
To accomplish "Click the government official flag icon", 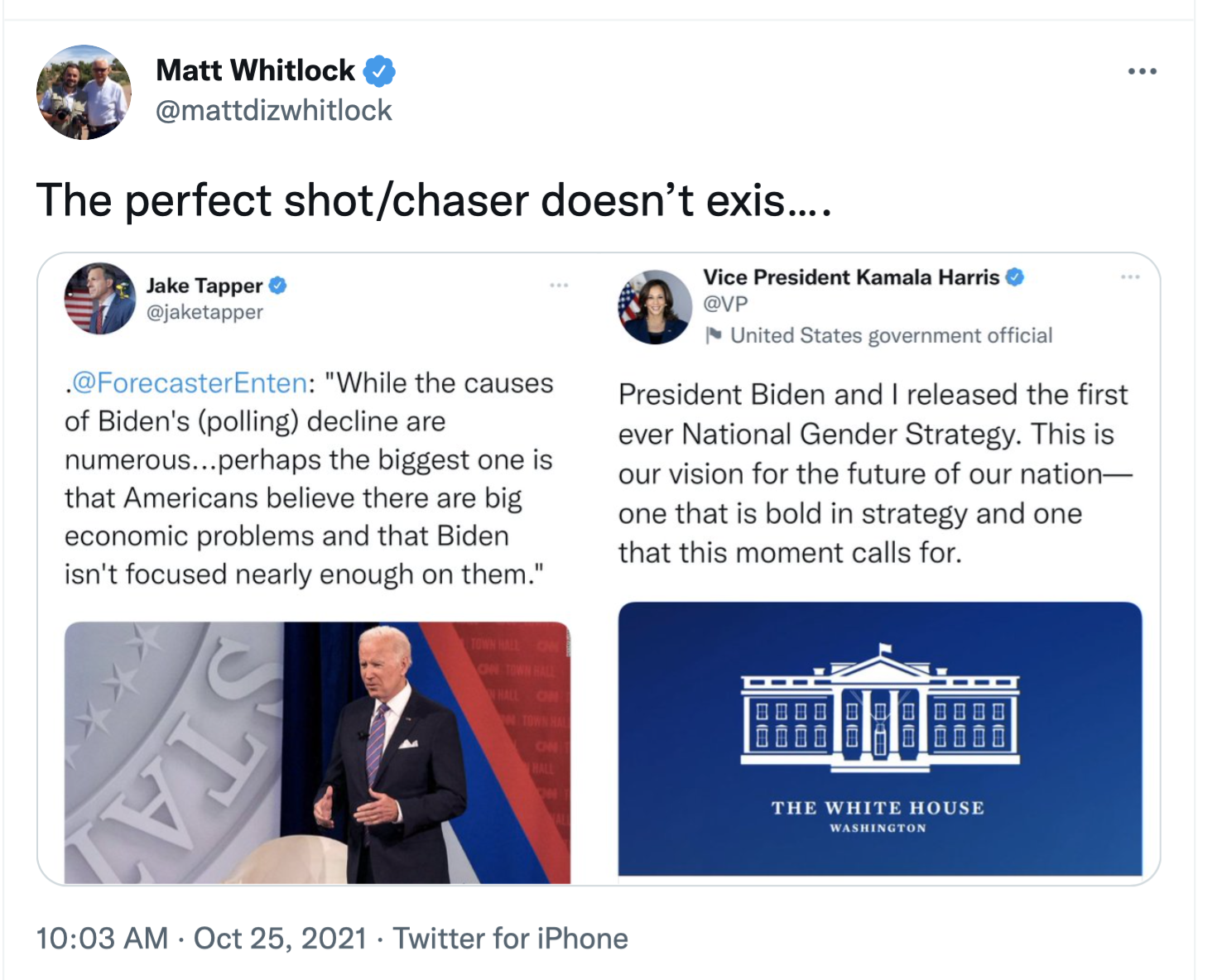I will pyautogui.click(x=714, y=335).
